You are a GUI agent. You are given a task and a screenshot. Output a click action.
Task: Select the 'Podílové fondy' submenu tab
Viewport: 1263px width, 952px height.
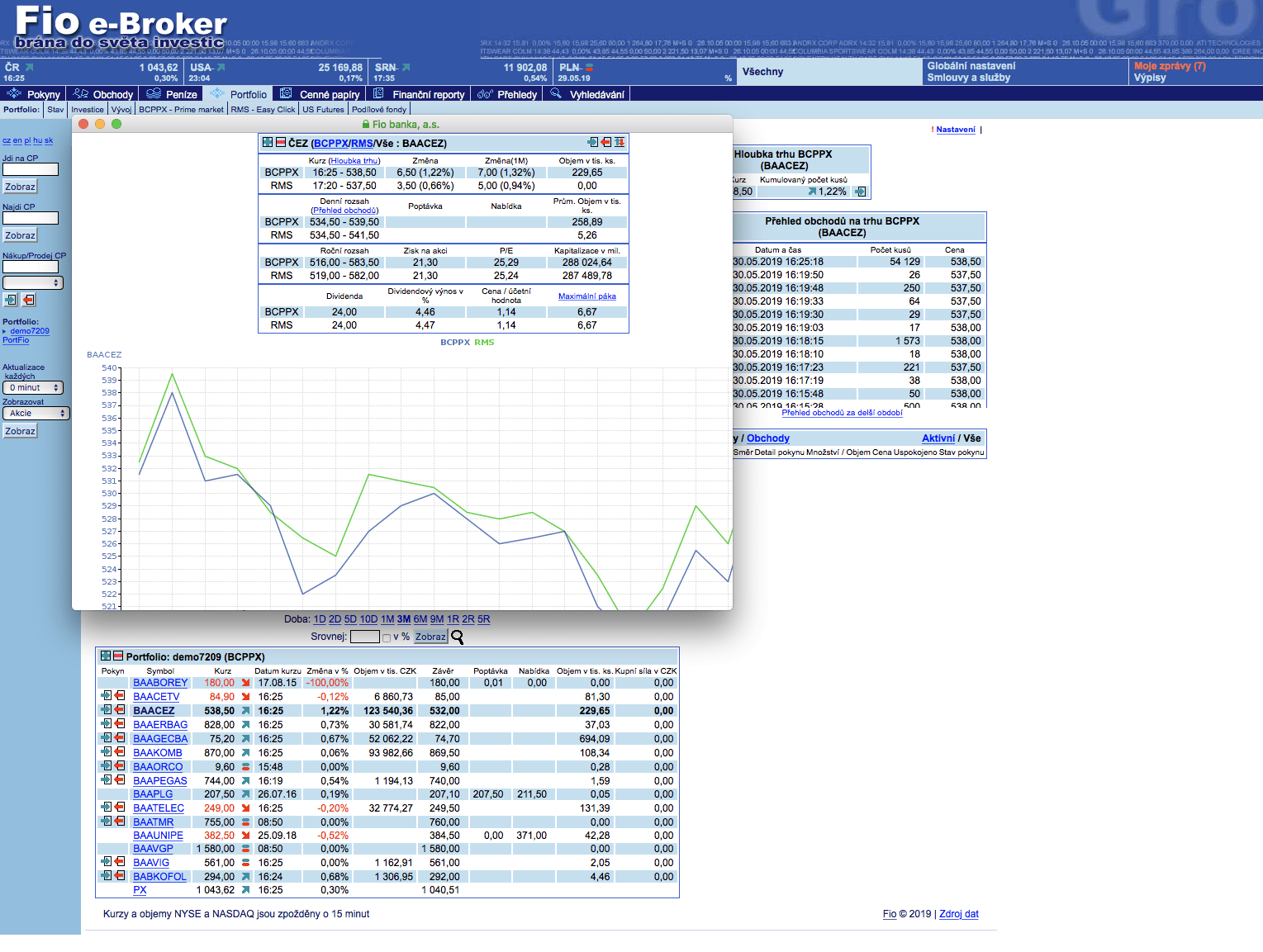point(379,109)
